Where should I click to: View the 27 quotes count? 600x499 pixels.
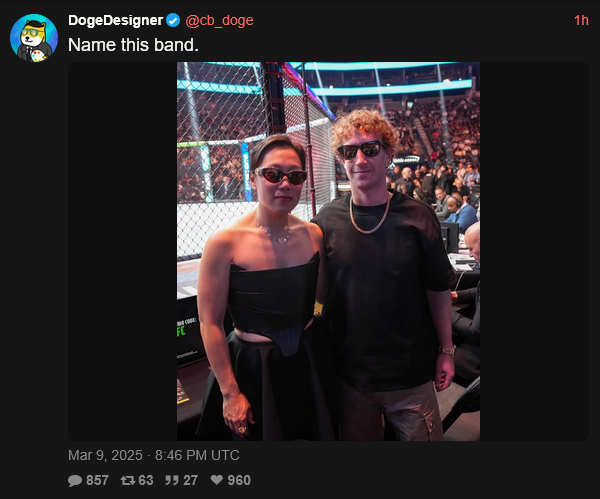pyautogui.click(x=191, y=480)
